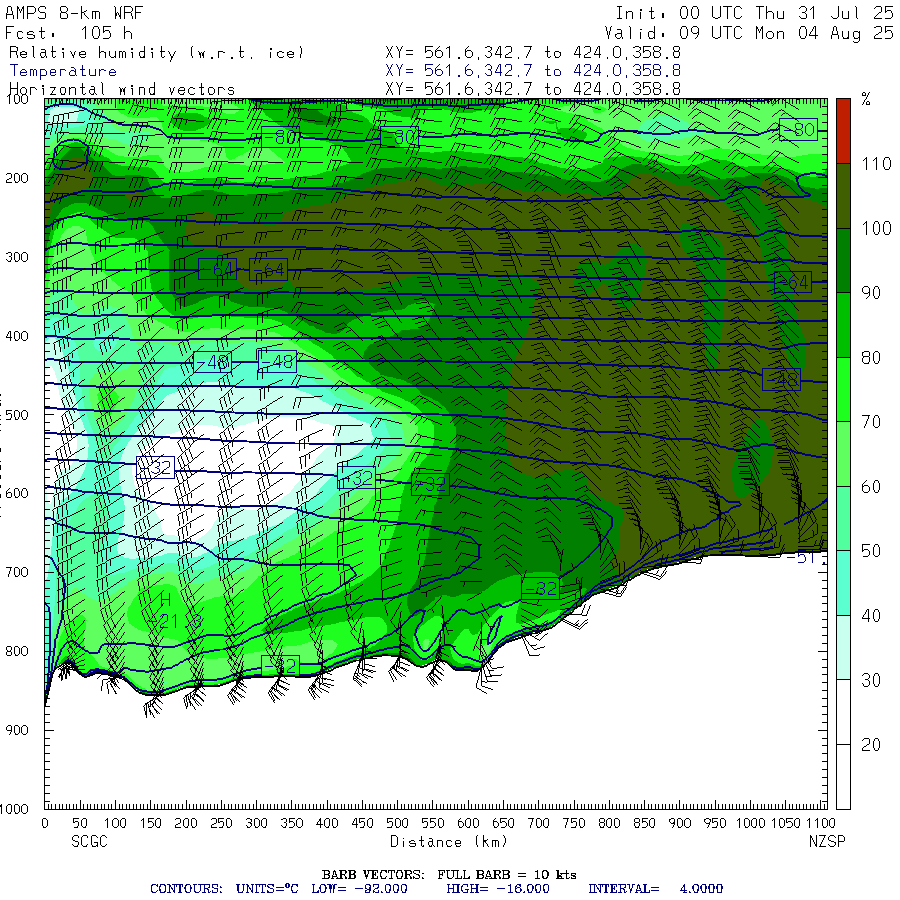Screen dimensions: 900x900
Task: Click the 'AMPS 8-km WRF' title text
Action: [x=73, y=13]
